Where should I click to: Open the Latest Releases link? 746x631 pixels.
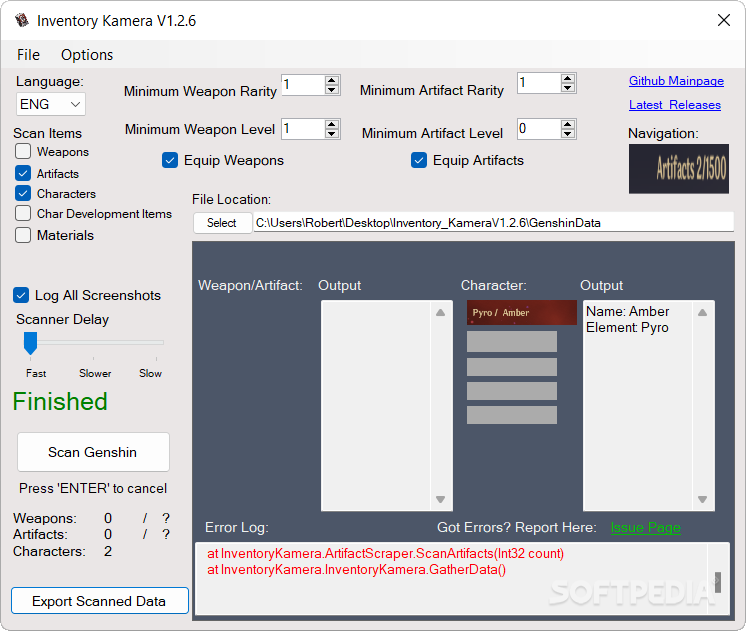coord(675,105)
